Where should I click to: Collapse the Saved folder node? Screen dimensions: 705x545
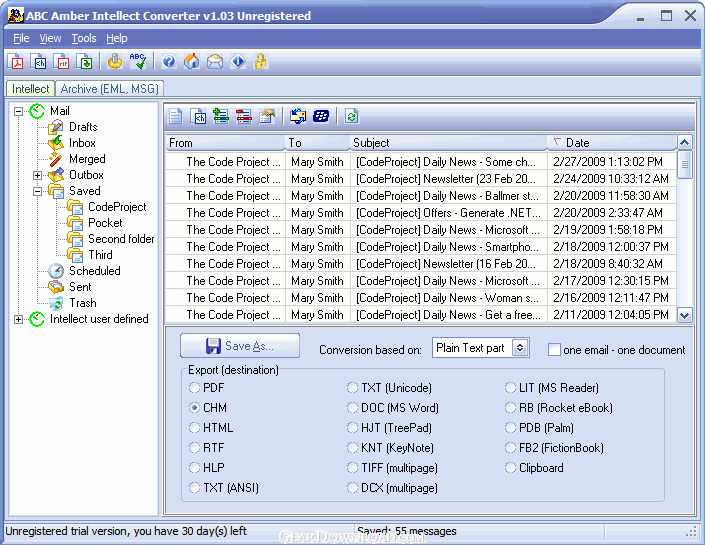pyautogui.click(x=38, y=191)
